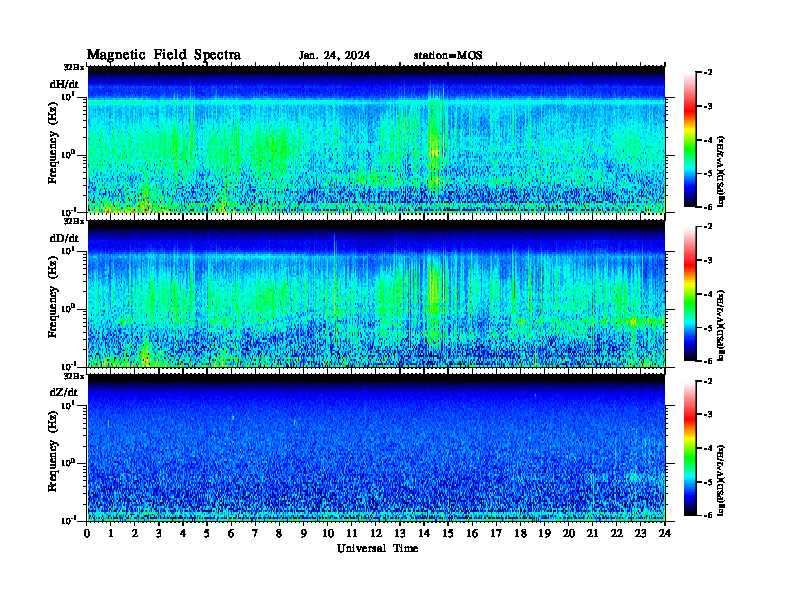This screenshot has width=792, height=612.
Task: Click the log(PSD) label beside the dH/dt color bar
Action: [x=721, y=171]
